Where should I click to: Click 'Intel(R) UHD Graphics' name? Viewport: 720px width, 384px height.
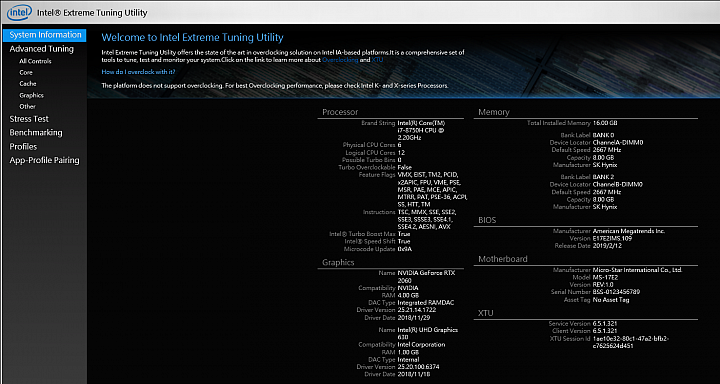pyautogui.click(x=428, y=330)
